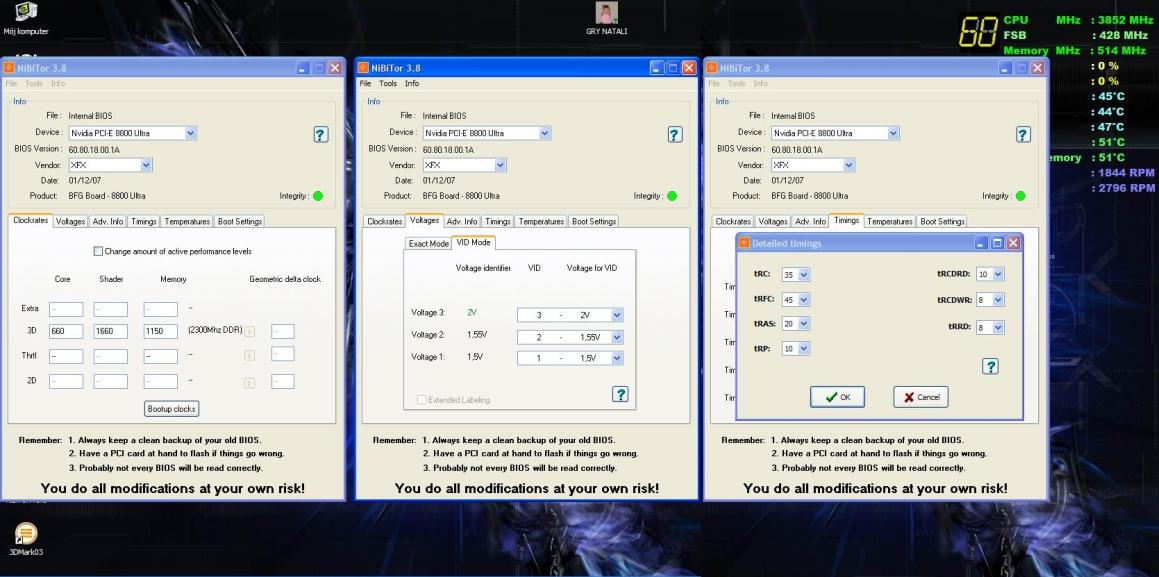Click the Detailed timings dialog title icon
The height and width of the screenshot is (577, 1159).
[x=744, y=243]
